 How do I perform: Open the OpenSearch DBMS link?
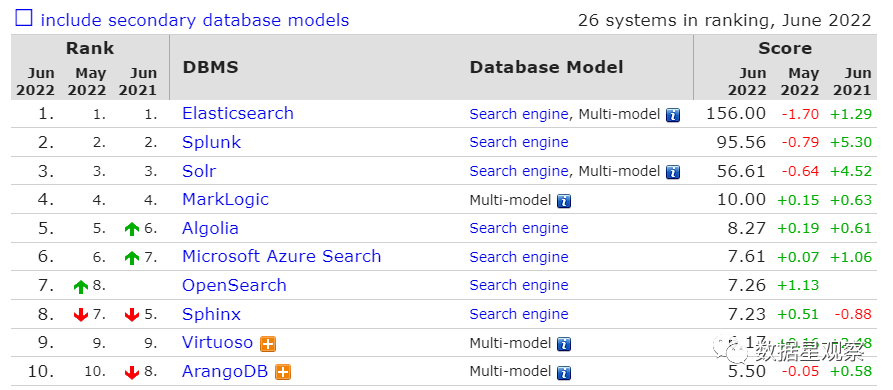(234, 285)
